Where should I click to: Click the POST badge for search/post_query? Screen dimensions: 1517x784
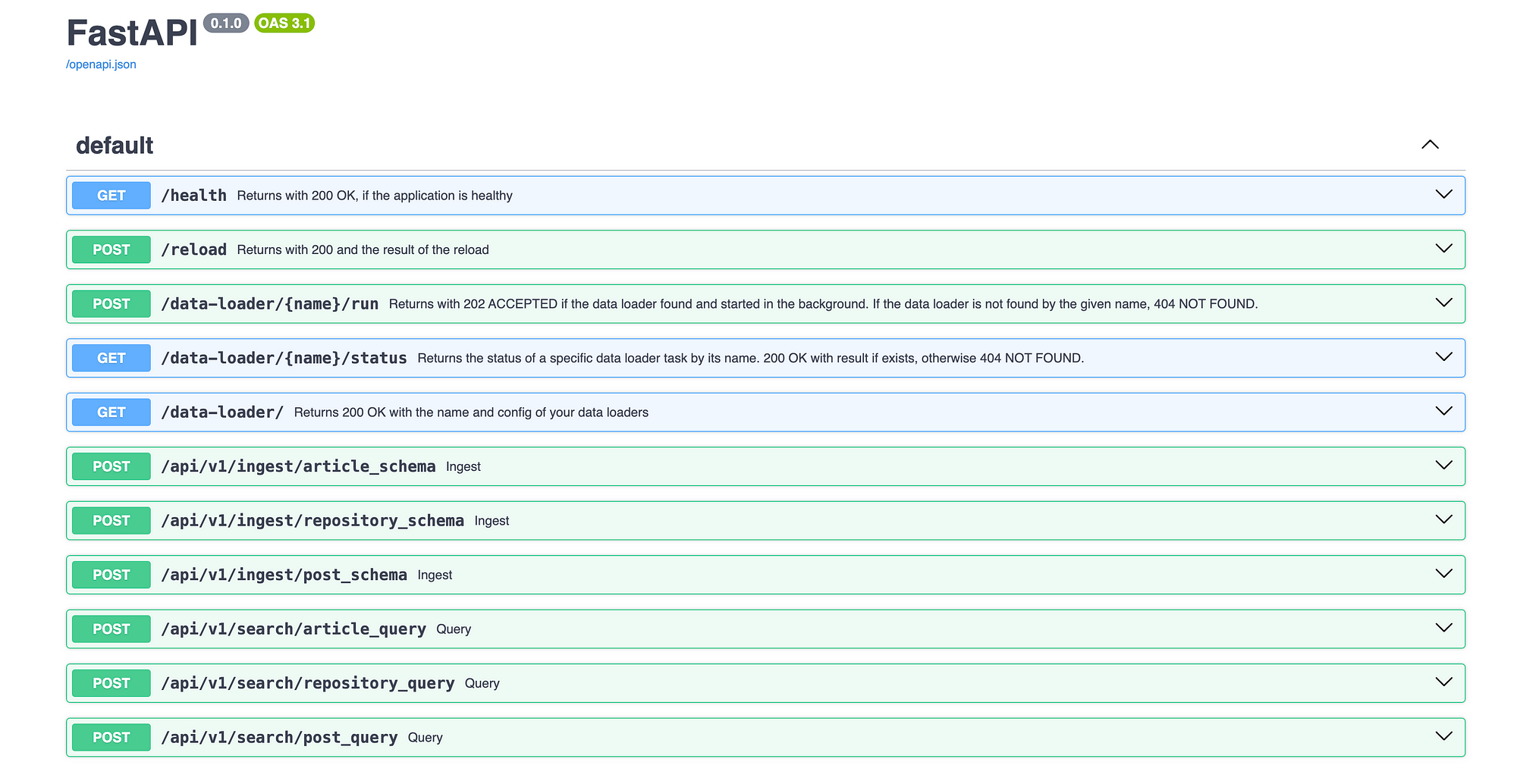pos(111,738)
